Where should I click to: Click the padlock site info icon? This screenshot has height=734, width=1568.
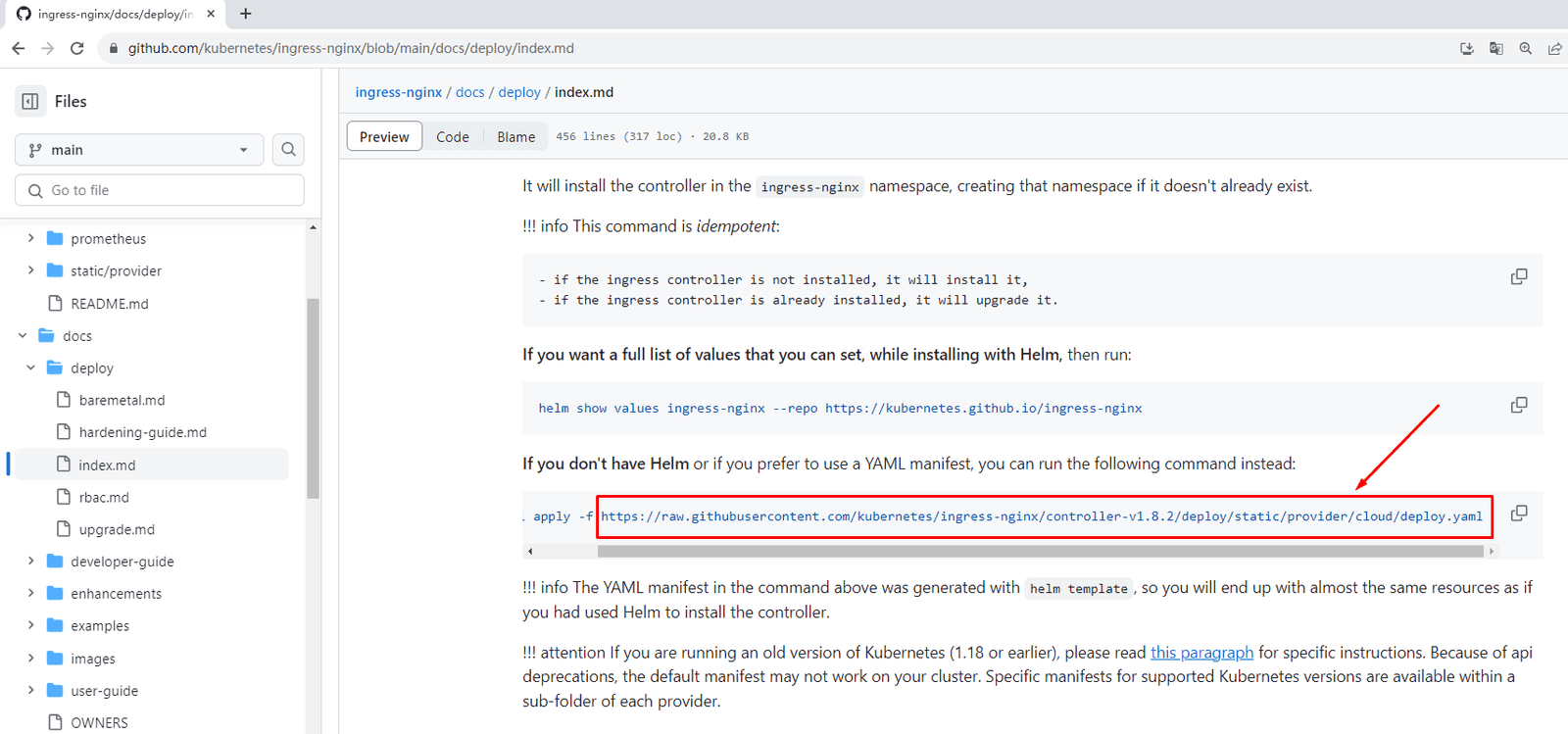tap(114, 48)
